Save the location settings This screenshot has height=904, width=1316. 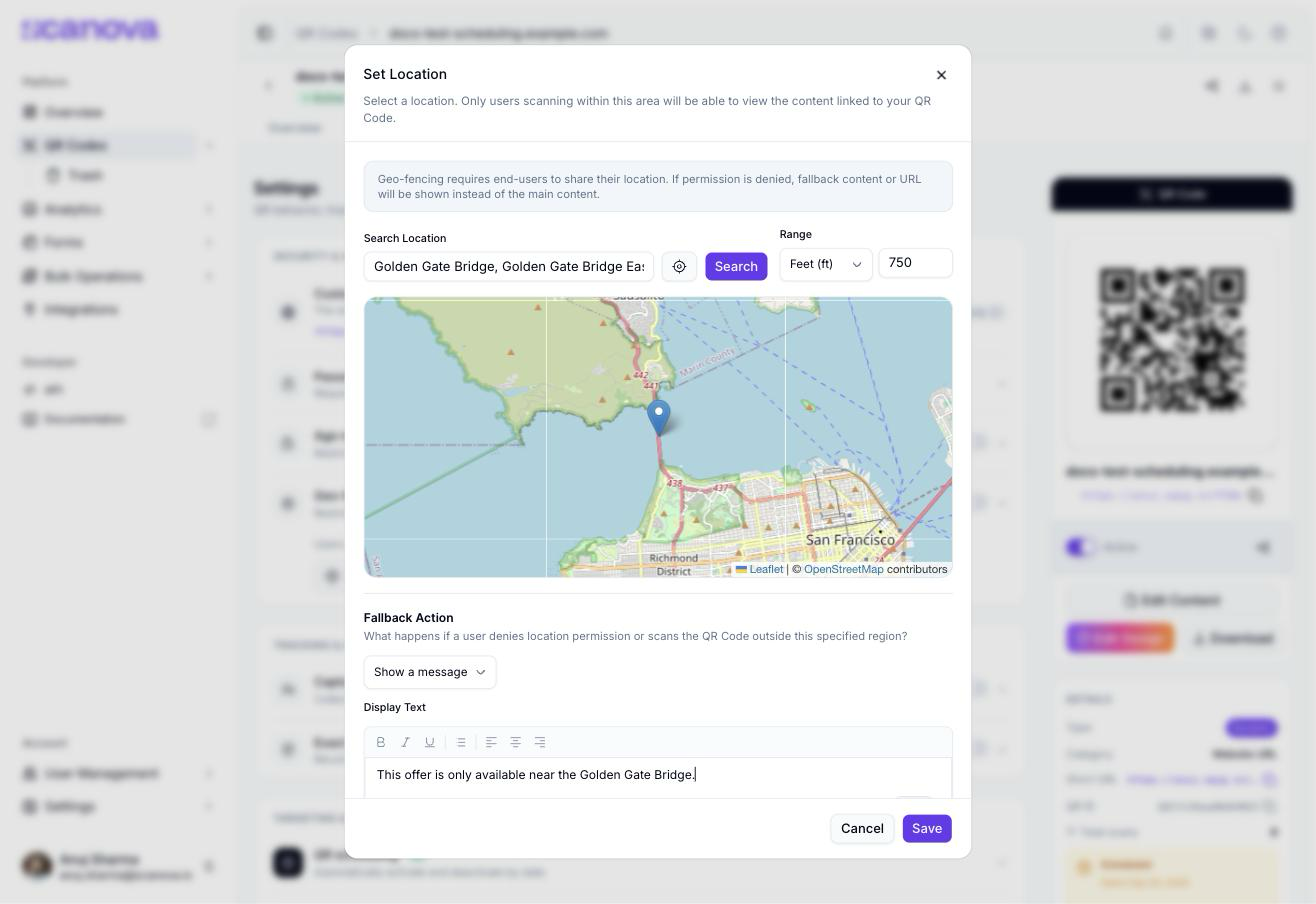927,828
